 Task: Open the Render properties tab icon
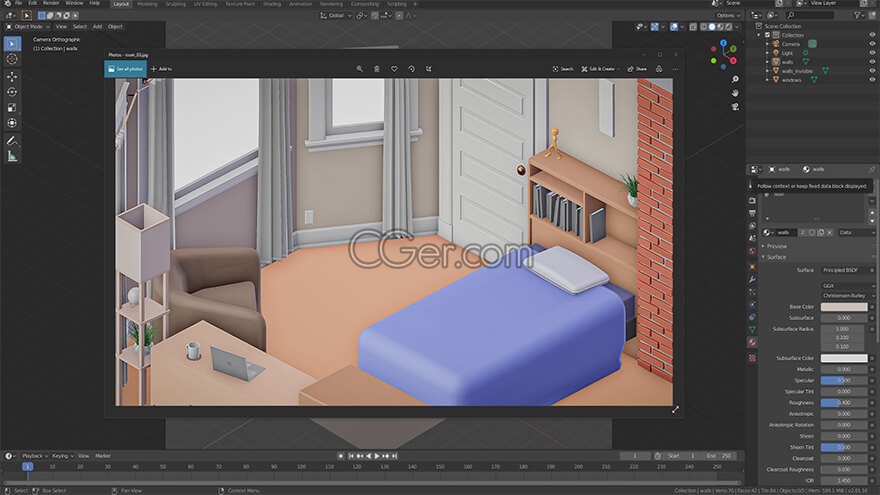pyautogui.click(x=752, y=200)
